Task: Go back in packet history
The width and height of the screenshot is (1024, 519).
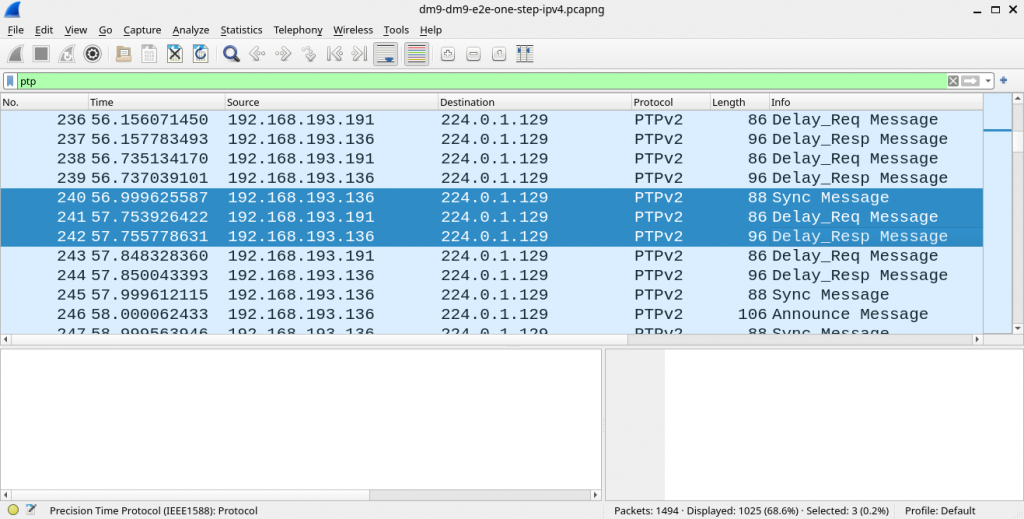Action: [257, 54]
